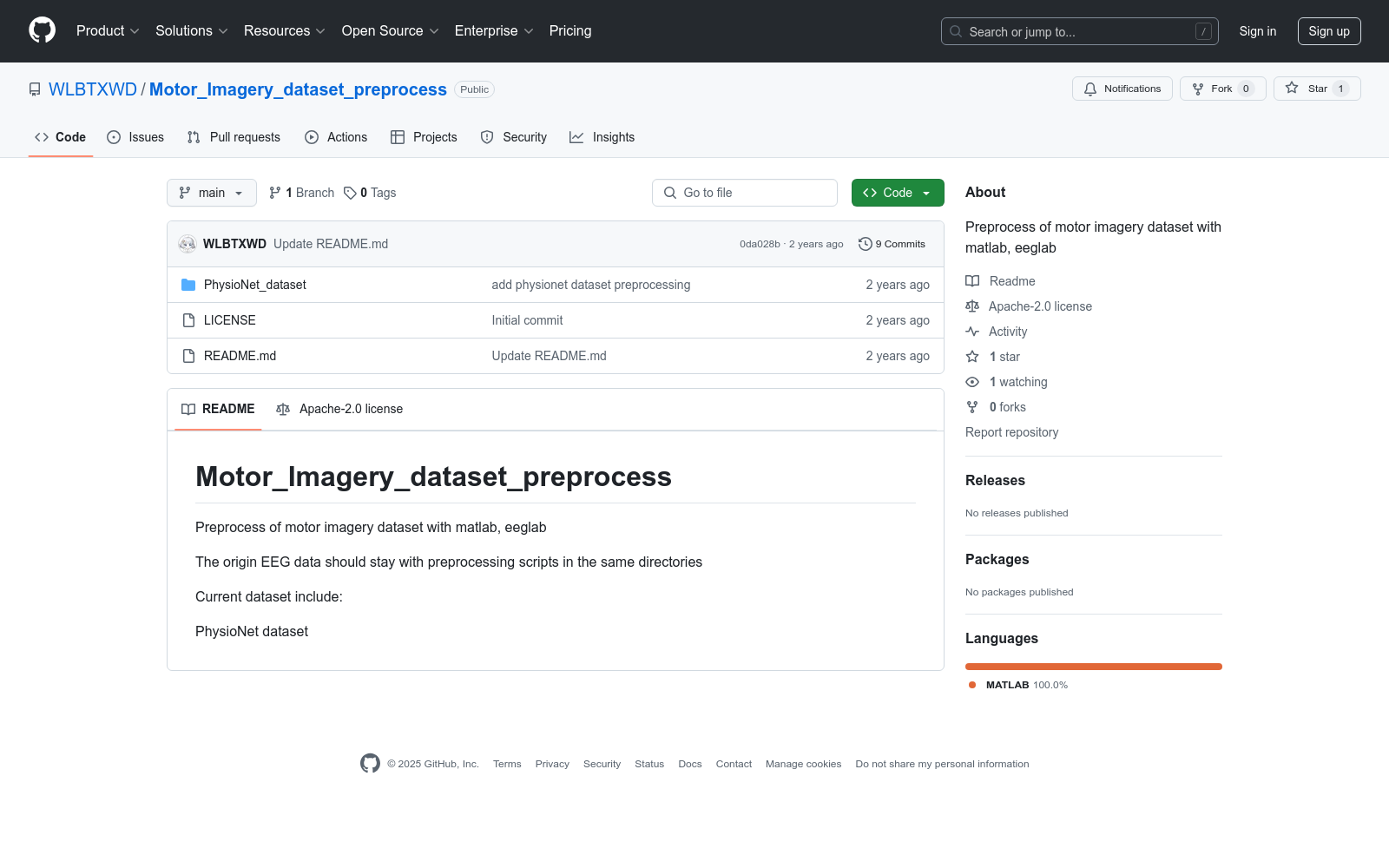
Task: Open the Pricing link
Action: tap(570, 30)
